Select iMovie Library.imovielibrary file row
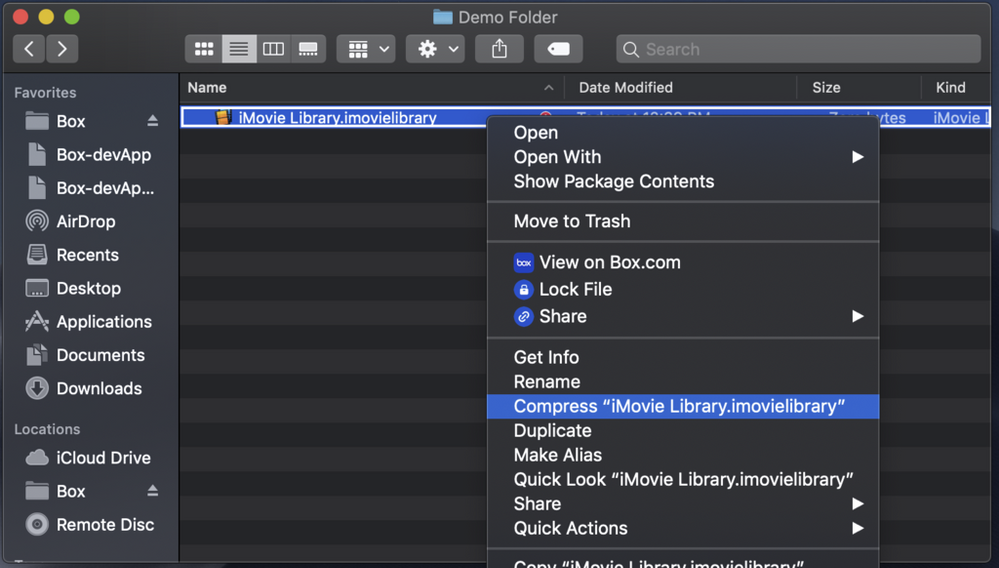 pyautogui.click(x=586, y=117)
